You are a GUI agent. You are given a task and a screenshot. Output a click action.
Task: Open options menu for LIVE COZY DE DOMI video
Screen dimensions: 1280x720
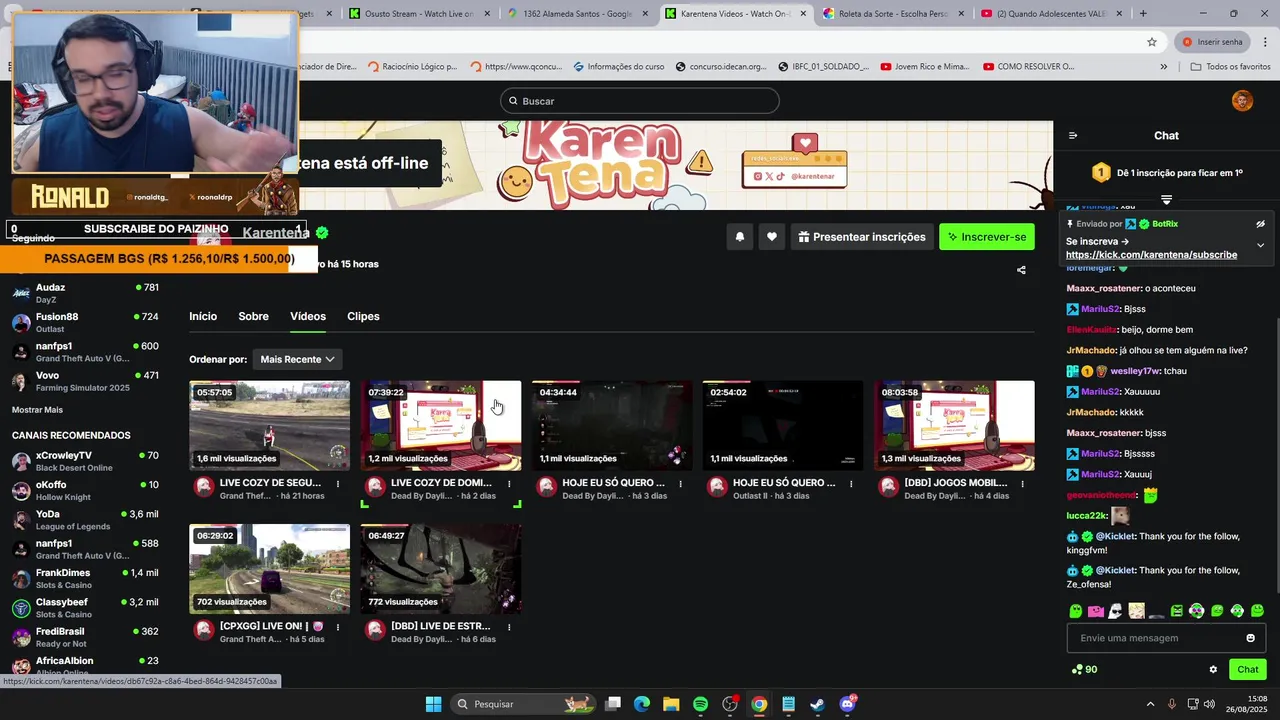point(509,484)
